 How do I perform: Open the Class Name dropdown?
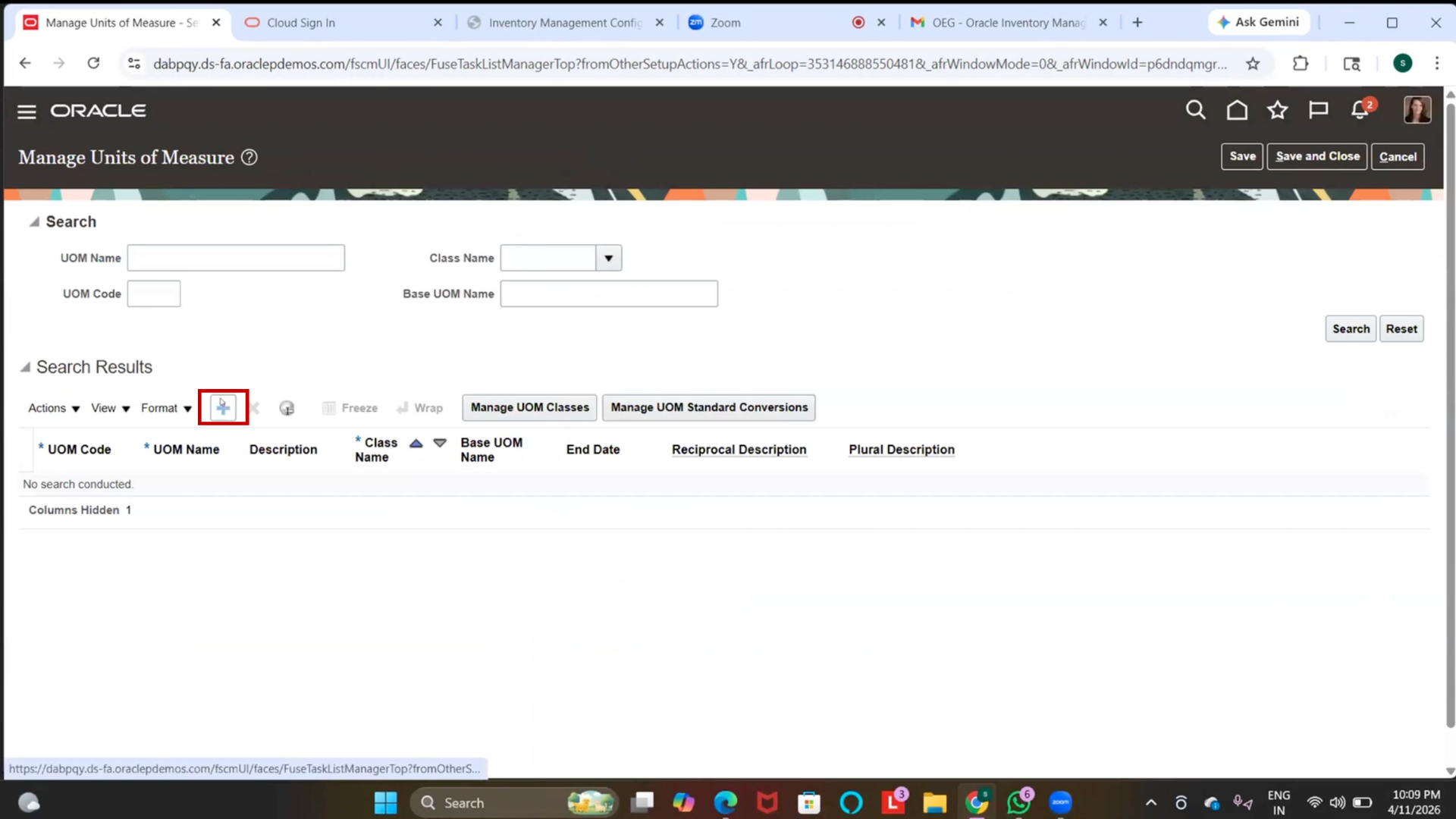click(608, 258)
